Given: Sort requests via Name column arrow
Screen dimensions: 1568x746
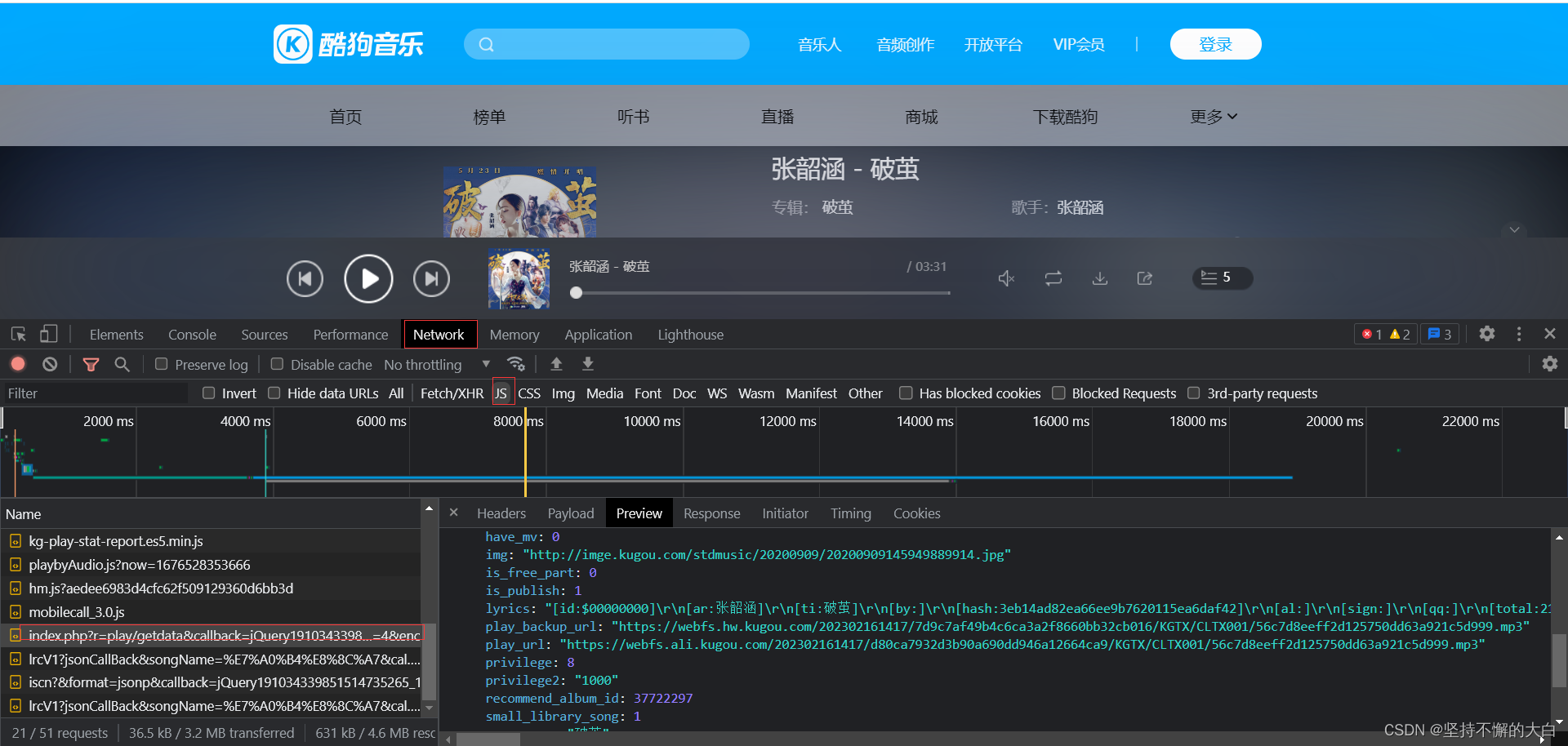Looking at the screenshot, I should (x=429, y=508).
